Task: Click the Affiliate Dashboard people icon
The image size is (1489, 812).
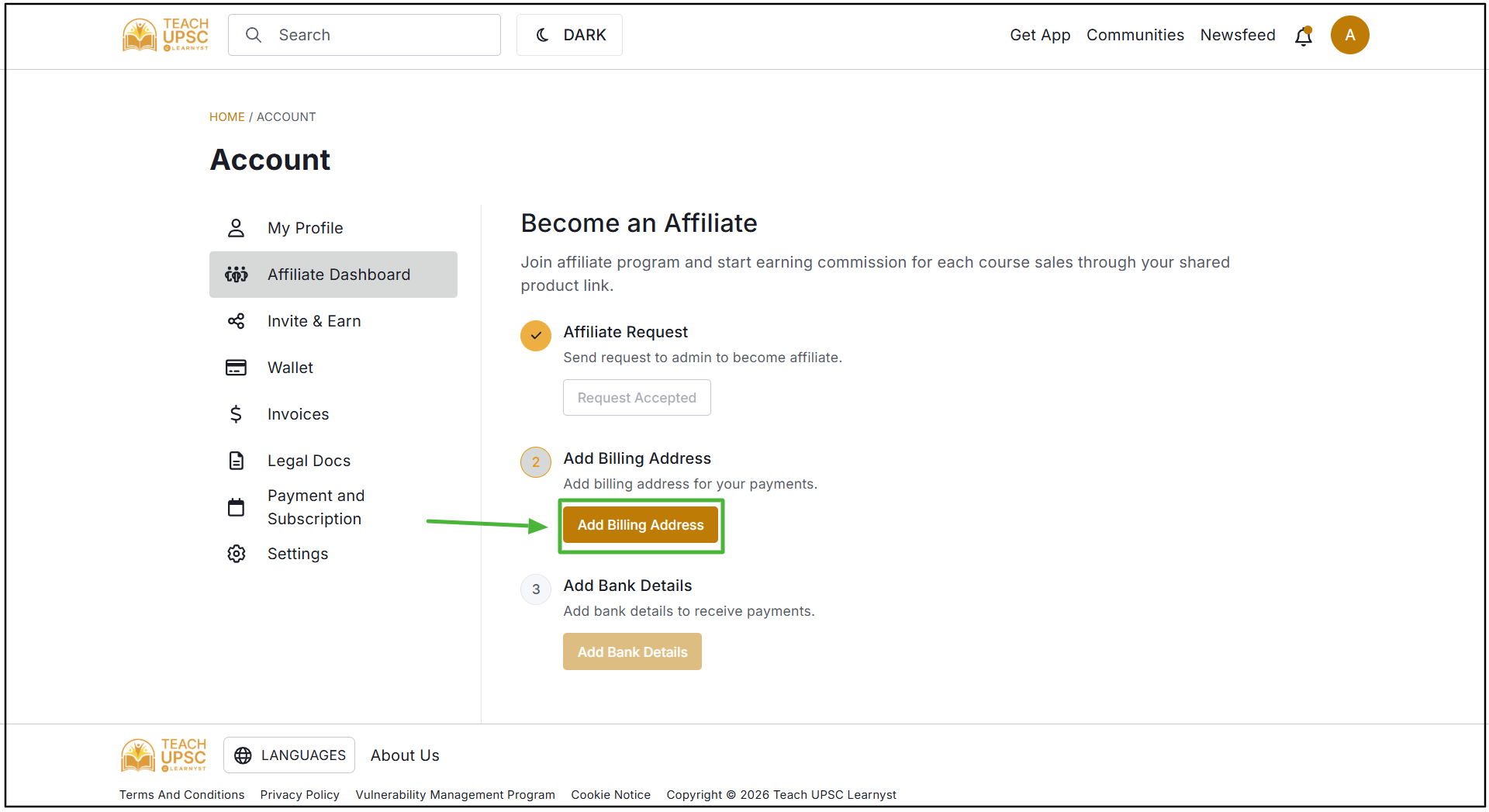Action: [236, 275]
